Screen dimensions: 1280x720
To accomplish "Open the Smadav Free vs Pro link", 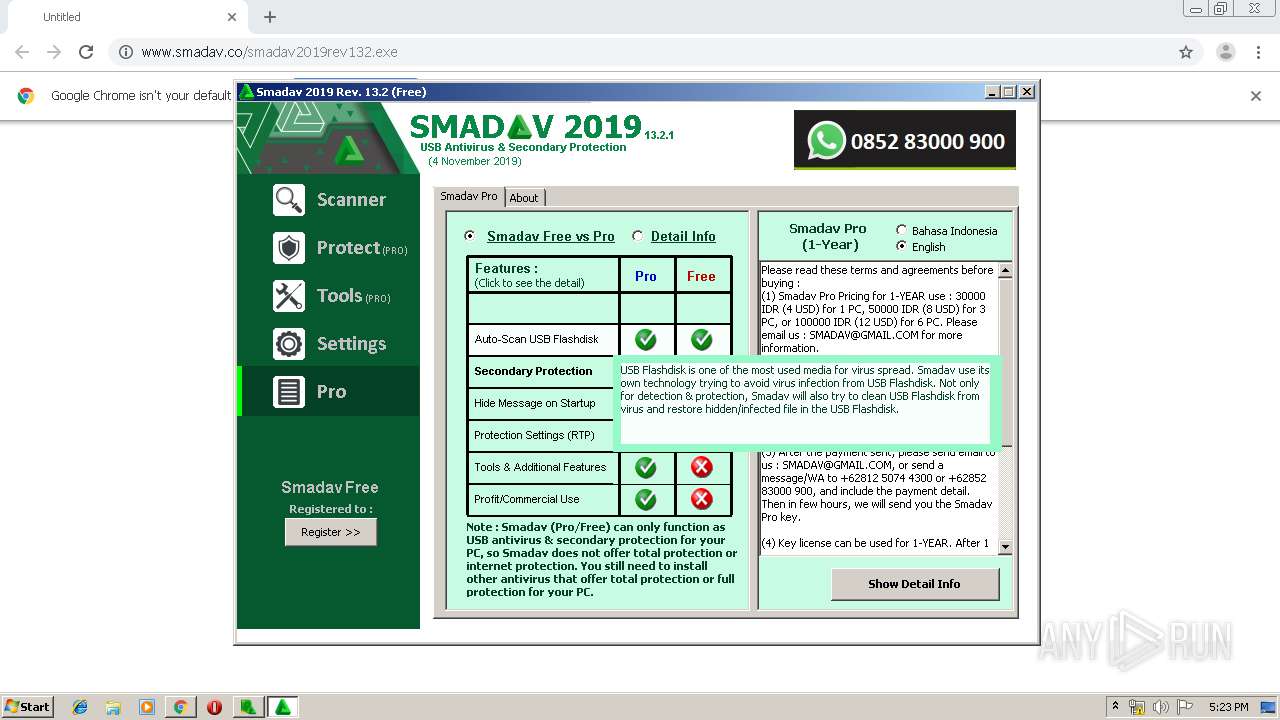I will point(551,237).
